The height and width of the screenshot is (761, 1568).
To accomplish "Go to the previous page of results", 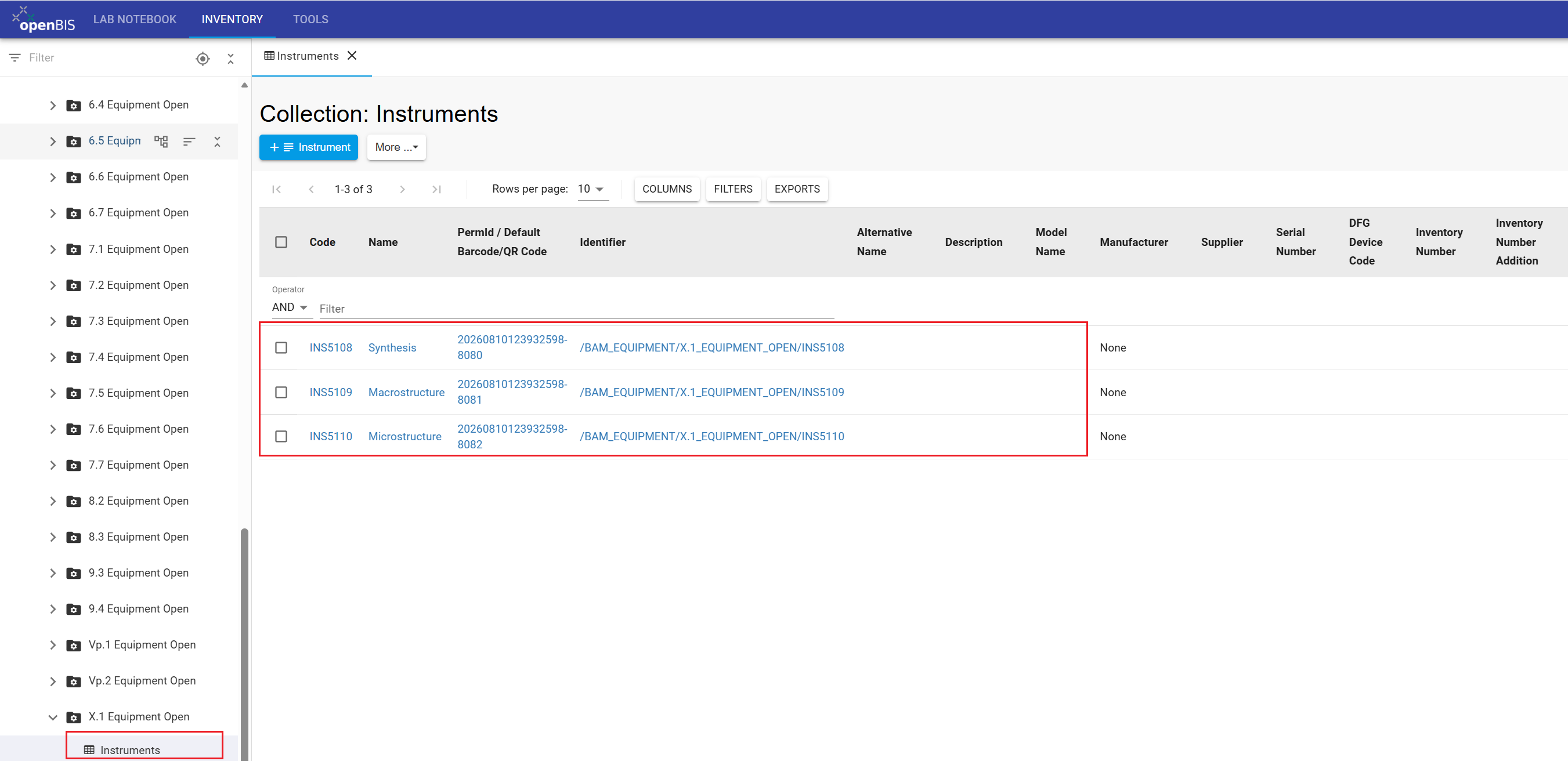I will click(311, 189).
